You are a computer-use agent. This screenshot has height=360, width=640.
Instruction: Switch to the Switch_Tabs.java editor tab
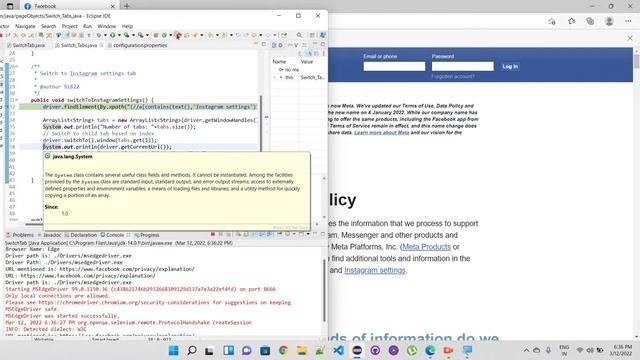pos(79,45)
